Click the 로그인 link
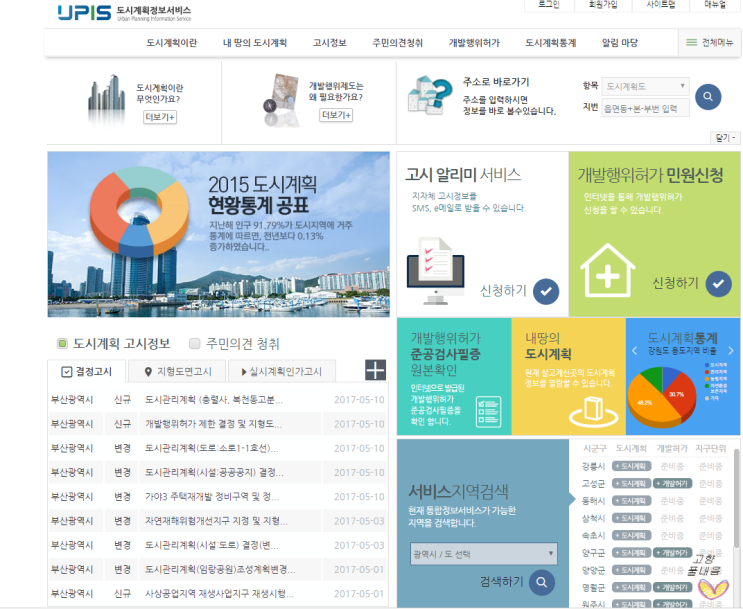This screenshot has height=609, width=743. pos(549,5)
